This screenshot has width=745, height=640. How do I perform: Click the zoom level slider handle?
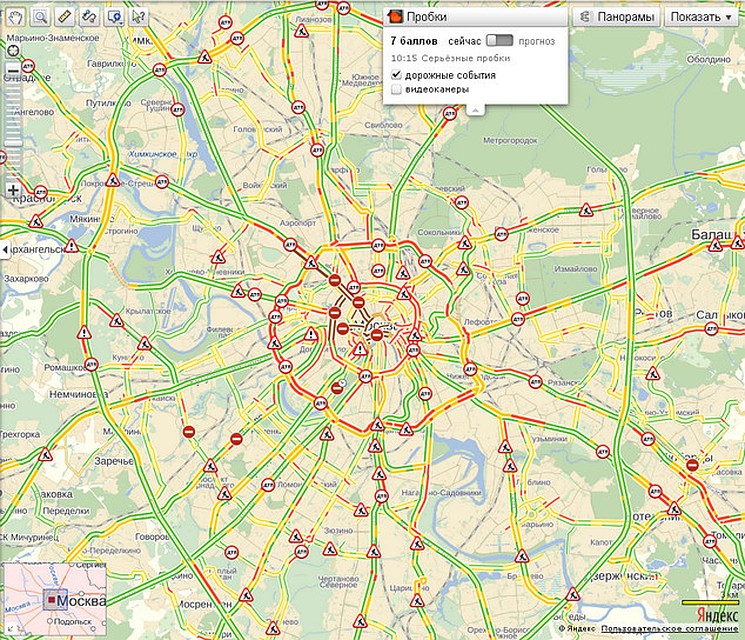pos(13,143)
